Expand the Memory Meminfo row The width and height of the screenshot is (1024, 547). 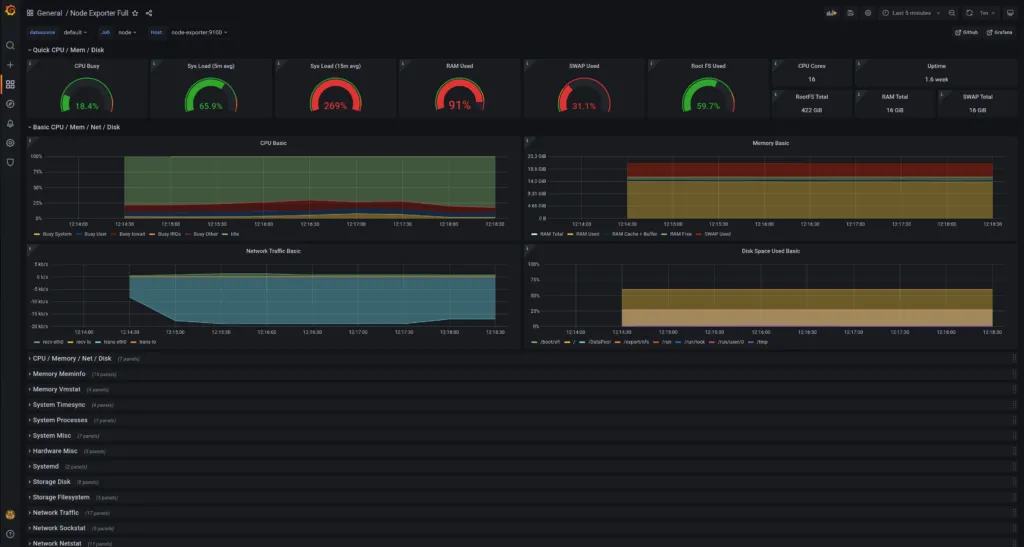(59, 374)
